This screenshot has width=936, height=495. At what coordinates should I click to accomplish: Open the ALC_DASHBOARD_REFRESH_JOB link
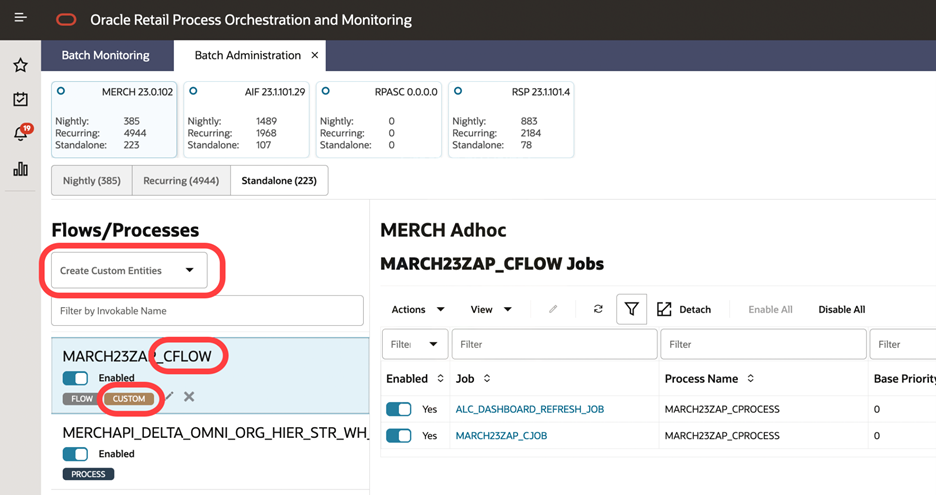(529, 409)
